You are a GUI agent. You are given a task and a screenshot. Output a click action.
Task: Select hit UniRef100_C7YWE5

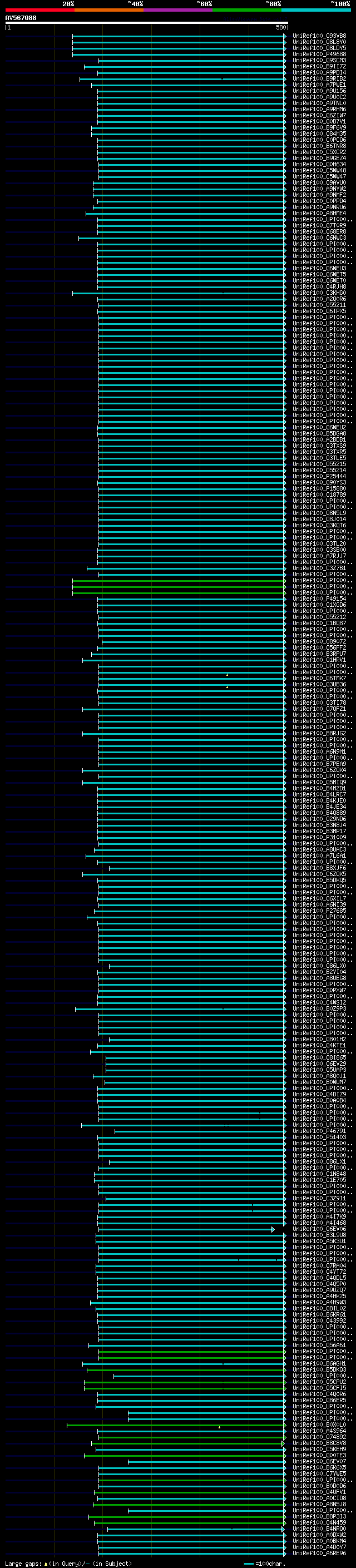pyautogui.click(x=319, y=1473)
